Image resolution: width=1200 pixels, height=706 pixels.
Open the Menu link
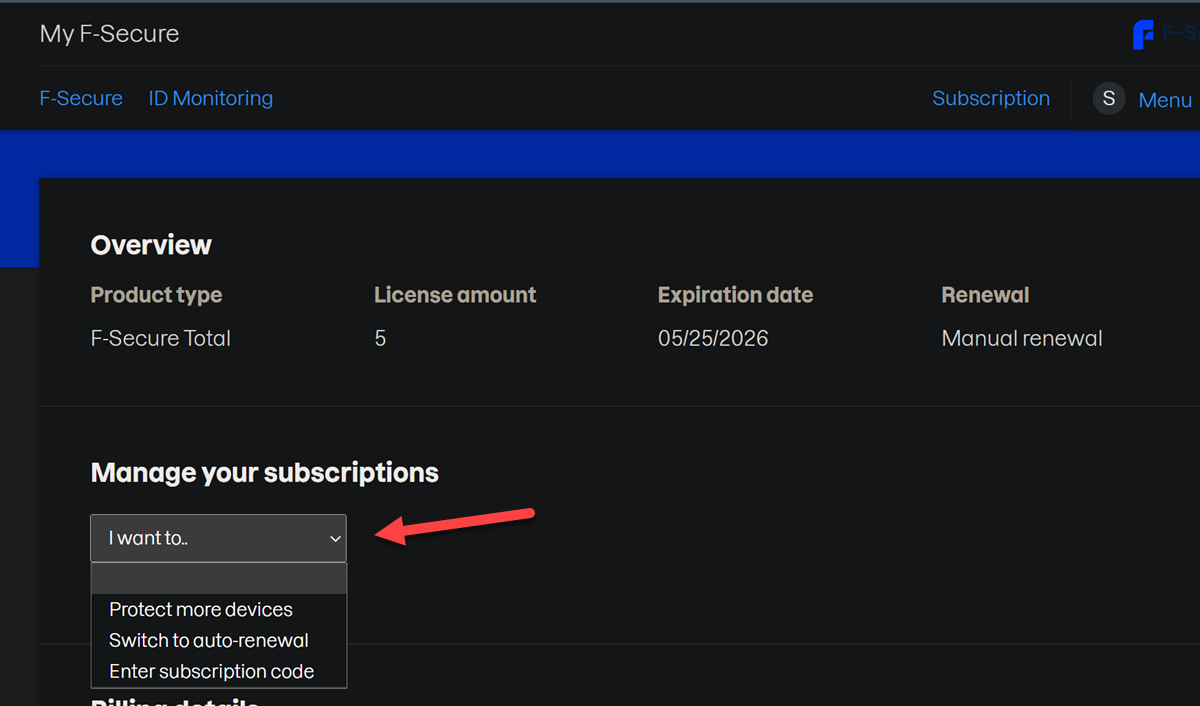coord(1165,100)
